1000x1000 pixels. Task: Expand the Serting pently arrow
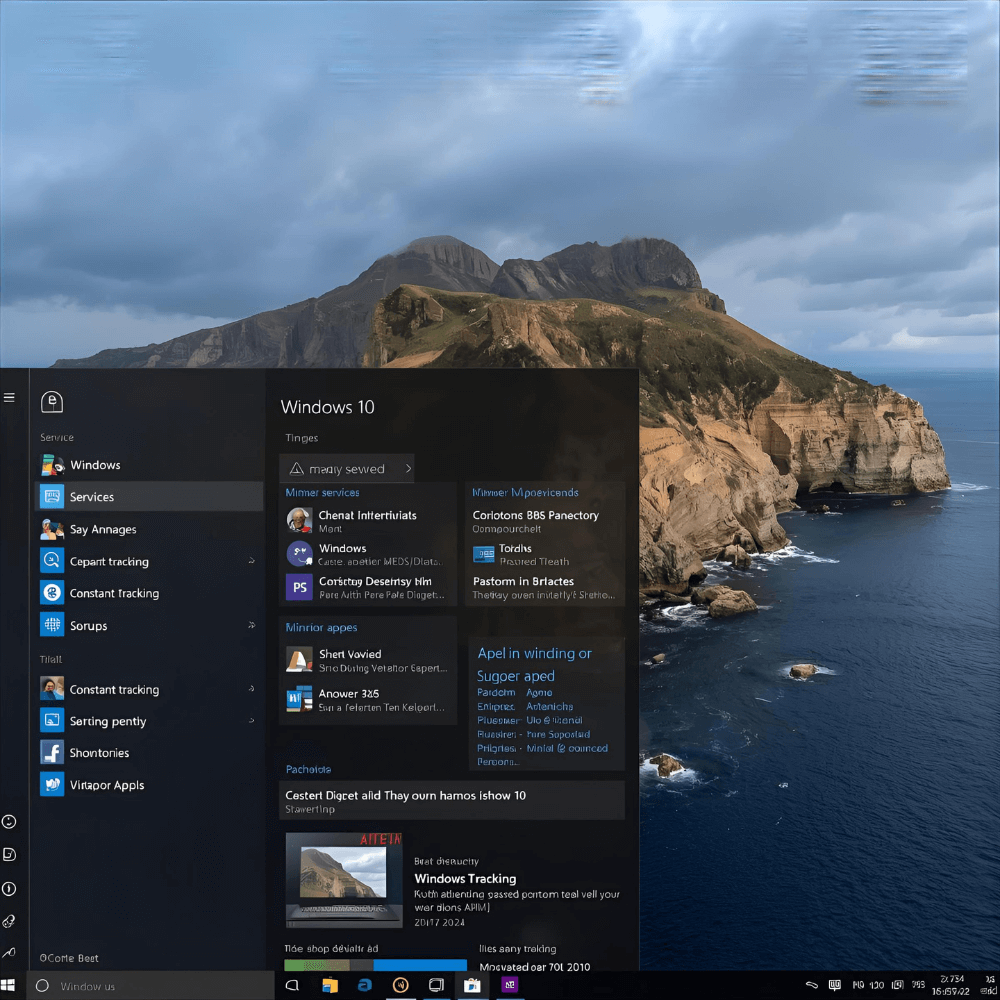(251, 721)
